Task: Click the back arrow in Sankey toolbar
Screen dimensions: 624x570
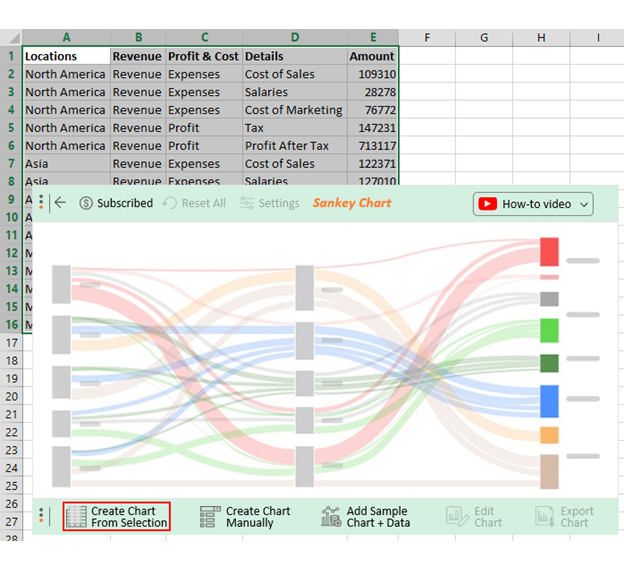Action: tap(60, 203)
